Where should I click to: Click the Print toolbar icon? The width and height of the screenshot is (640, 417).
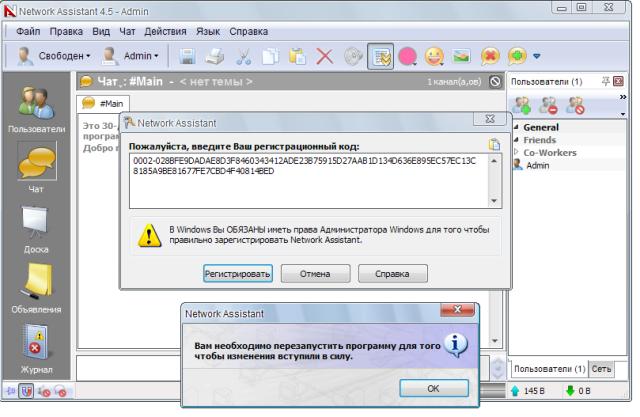pos(215,56)
